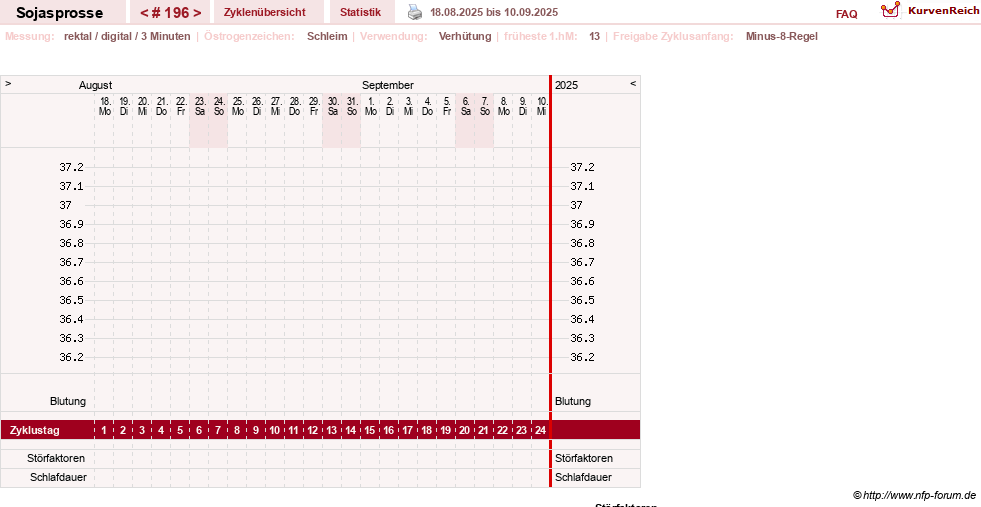Screen dimensions: 981x507
Task: Click the Freigabe Zyklusanfang: label
Action: point(673,36)
